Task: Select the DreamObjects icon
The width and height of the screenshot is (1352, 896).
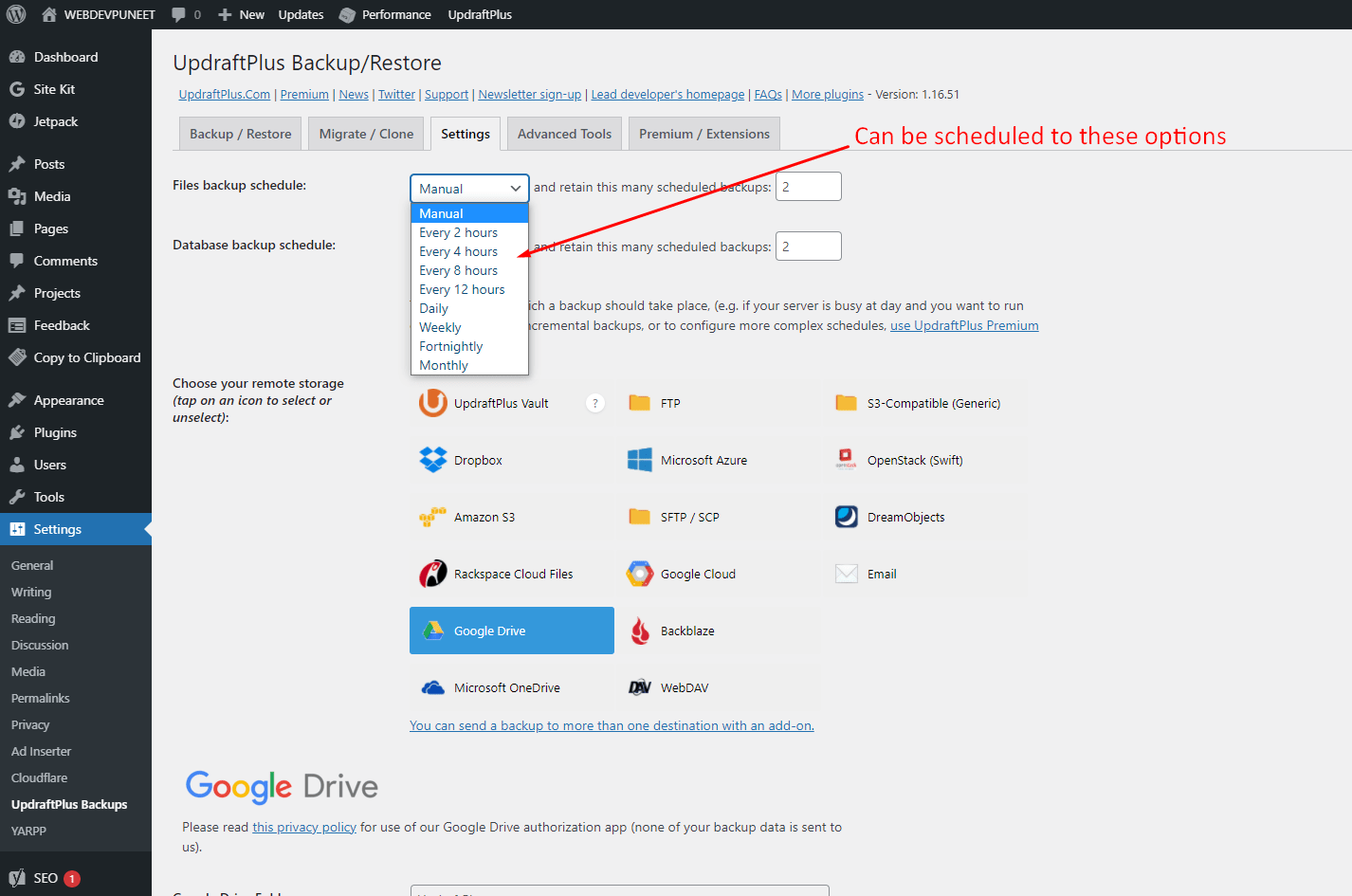Action: (847, 517)
